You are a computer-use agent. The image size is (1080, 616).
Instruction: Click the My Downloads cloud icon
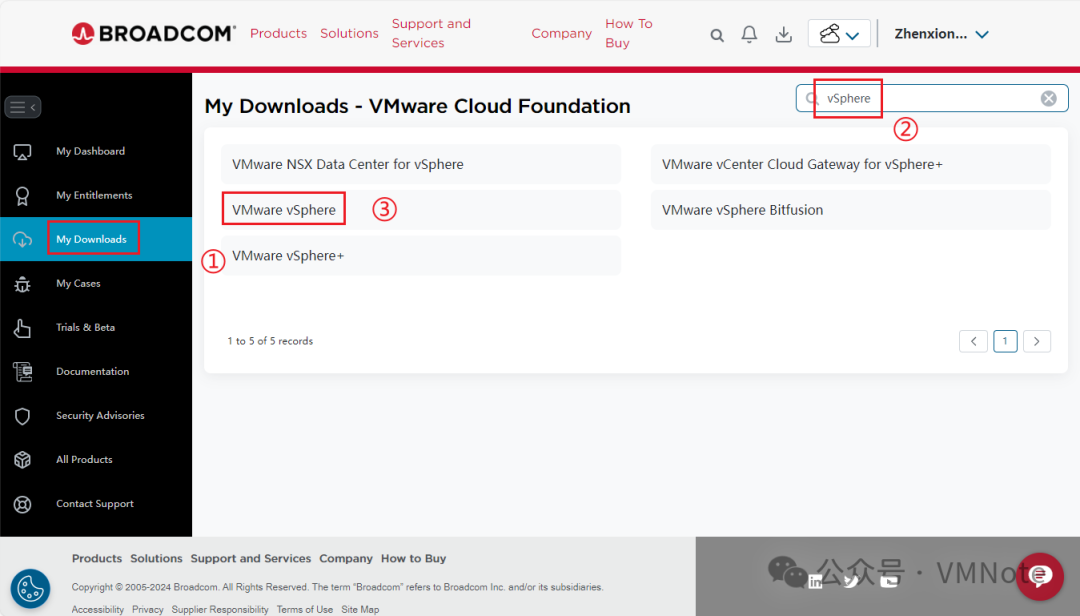[x=22, y=239]
